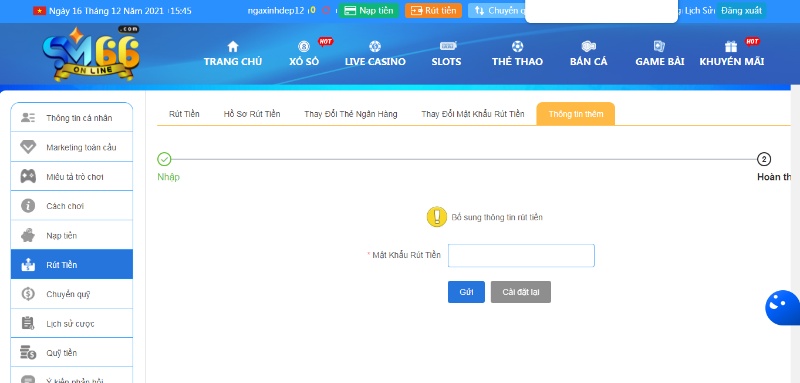Open the Live Casino chip icon
The height and width of the screenshot is (383, 800).
[x=375, y=46]
